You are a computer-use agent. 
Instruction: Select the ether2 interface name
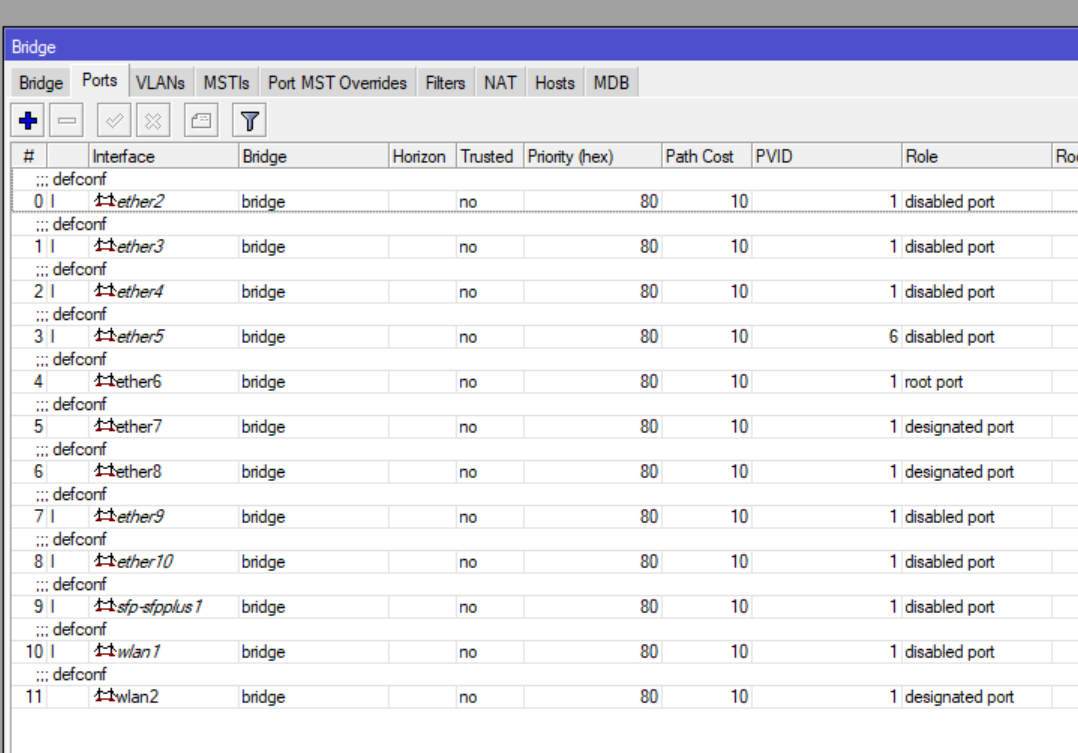tap(140, 201)
